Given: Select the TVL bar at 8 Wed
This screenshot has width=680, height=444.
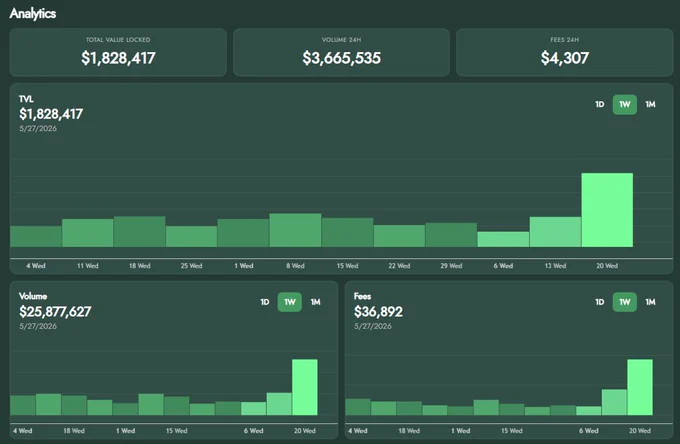Looking at the screenshot, I should pyautogui.click(x=295, y=230).
